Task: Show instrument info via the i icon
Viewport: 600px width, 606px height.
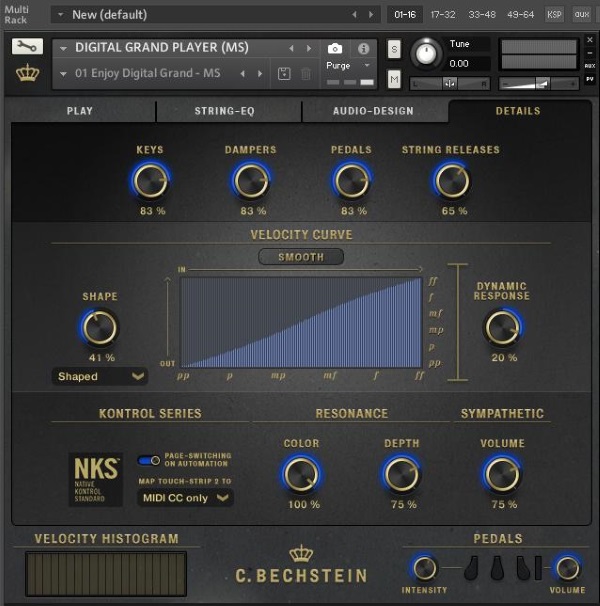Action: pos(363,49)
